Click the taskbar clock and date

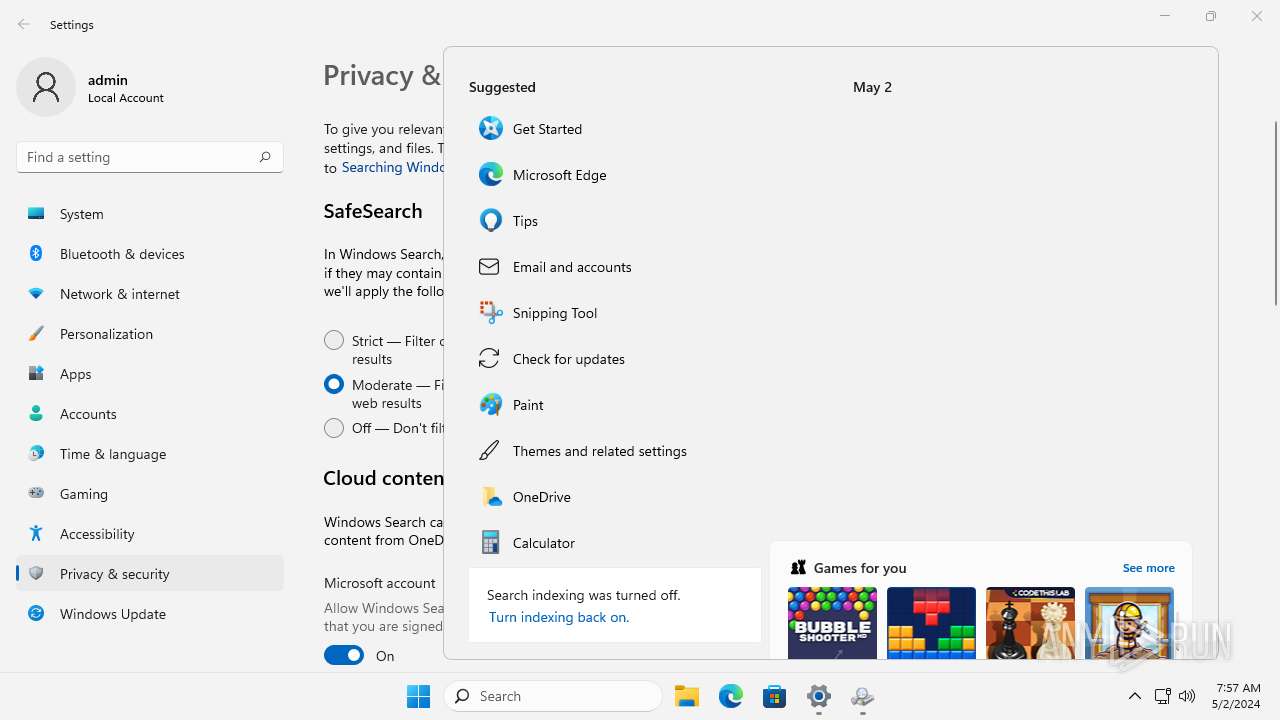1238,696
